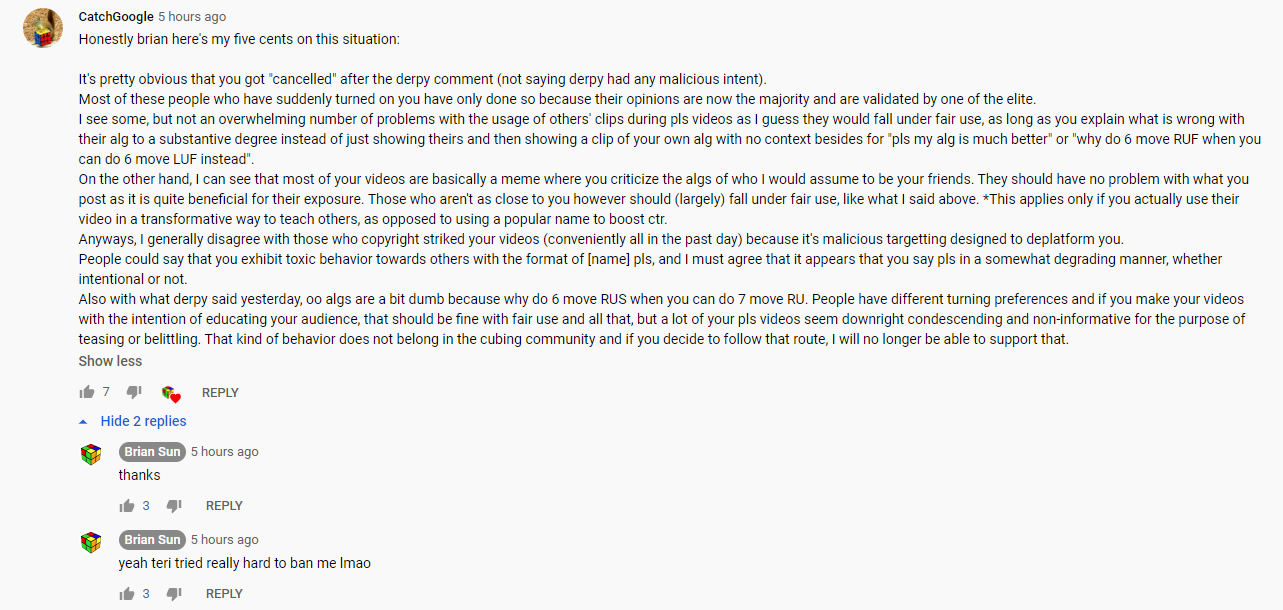Reply to Brian Sun's "thanks" comment
This screenshot has height=610, width=1283.
224,506
